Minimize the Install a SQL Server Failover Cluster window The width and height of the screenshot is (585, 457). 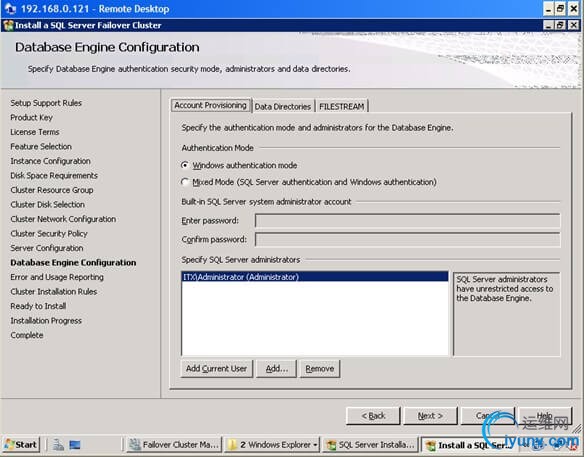point(548,25)
